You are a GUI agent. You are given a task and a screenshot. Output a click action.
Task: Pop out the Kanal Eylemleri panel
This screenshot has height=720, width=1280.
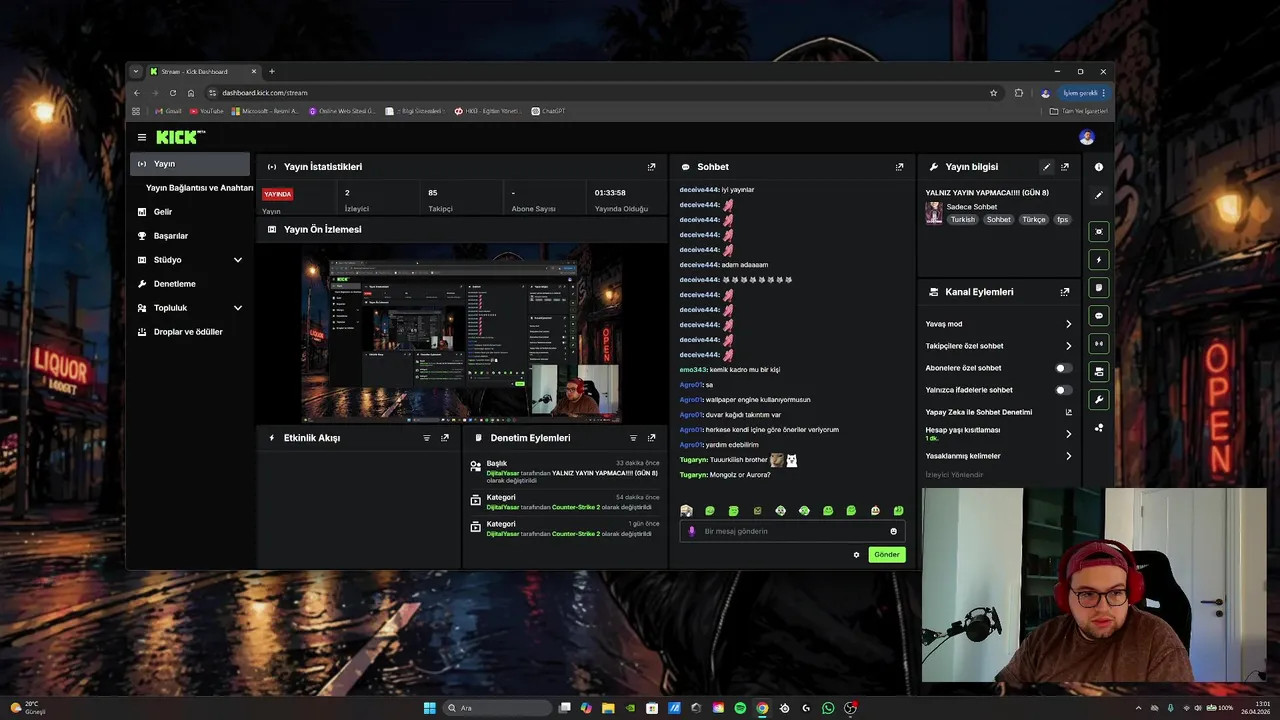[x=1064, y=292]
